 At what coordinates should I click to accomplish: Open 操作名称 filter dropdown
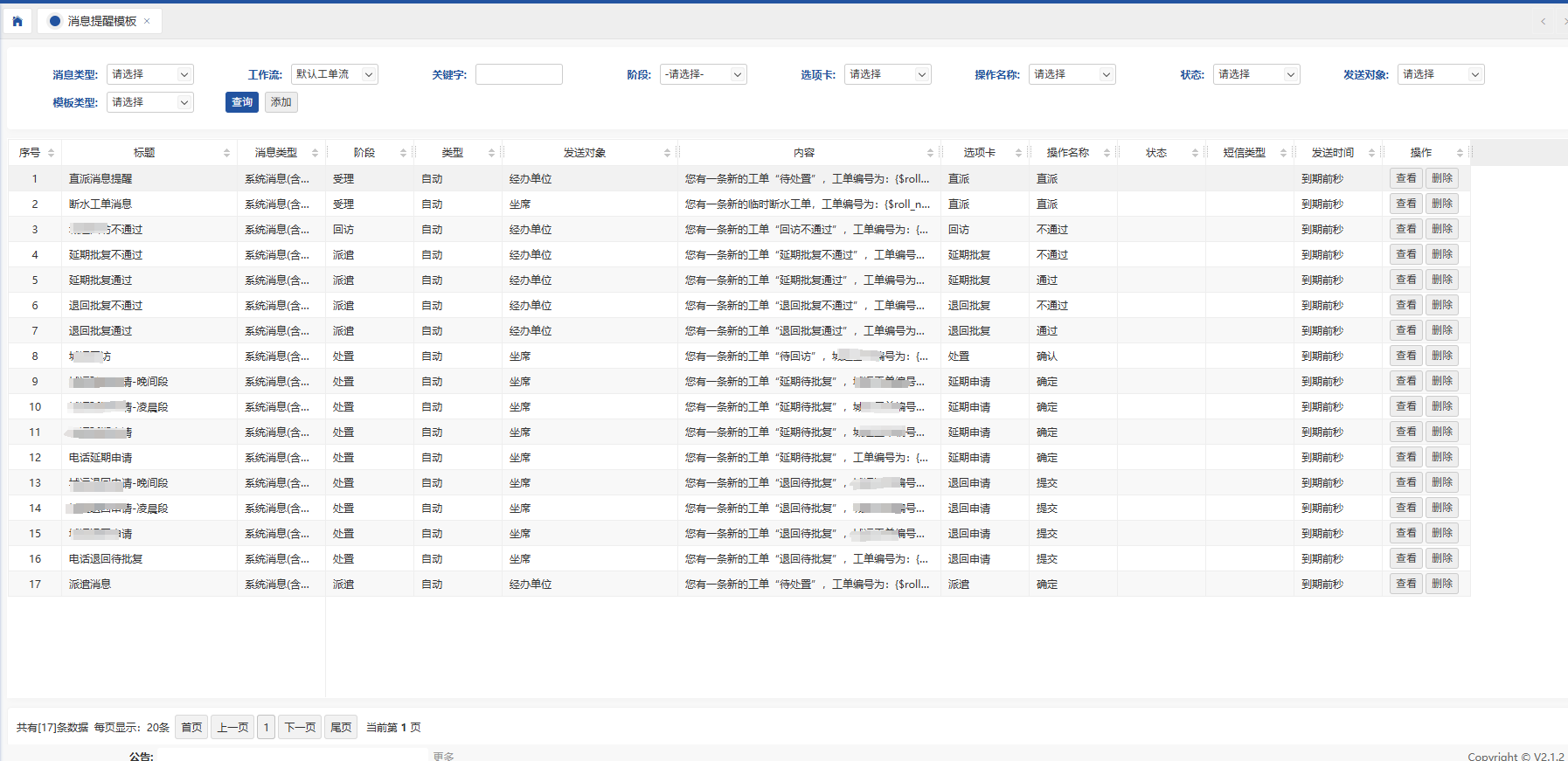1072,74
